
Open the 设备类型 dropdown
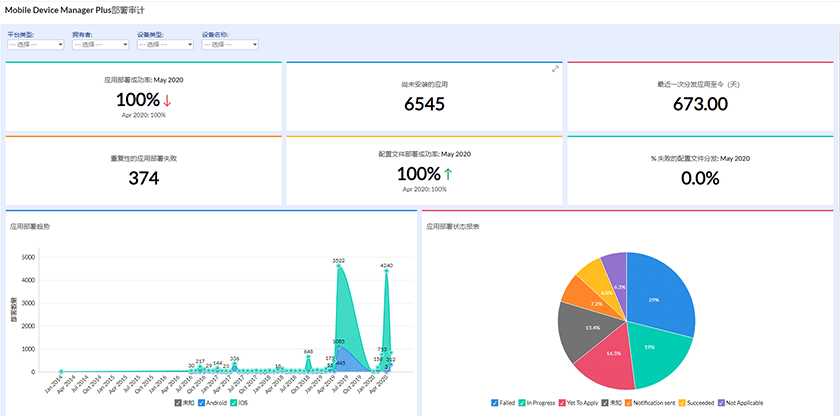coord(166,44)
